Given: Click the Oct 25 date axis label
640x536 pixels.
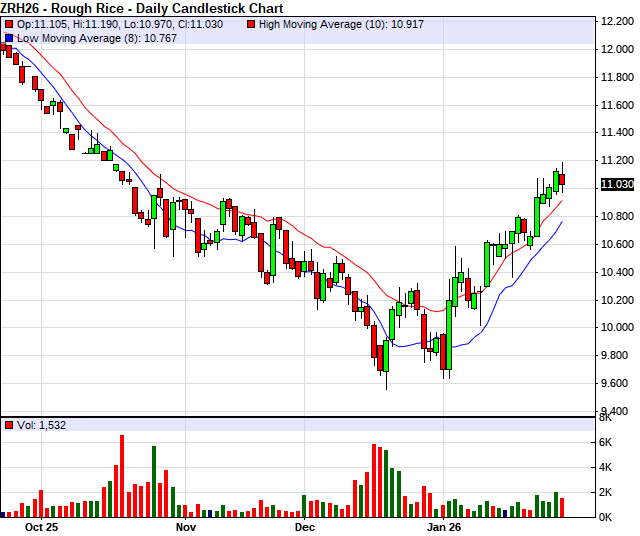Looking at the screenshot, I should (x=44, y=525).
